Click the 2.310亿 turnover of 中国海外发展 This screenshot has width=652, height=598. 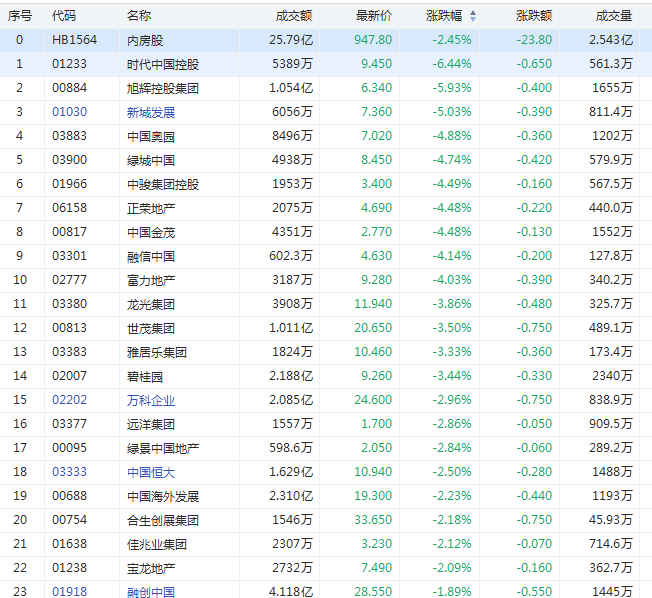[291, 496]
